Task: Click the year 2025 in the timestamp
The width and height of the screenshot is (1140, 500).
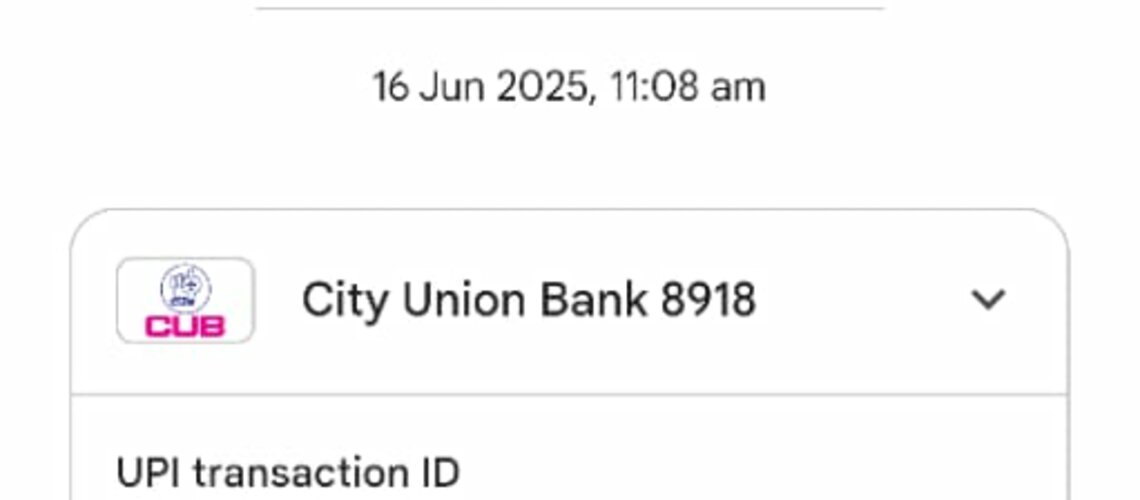Action: click(x=540, y=87)
